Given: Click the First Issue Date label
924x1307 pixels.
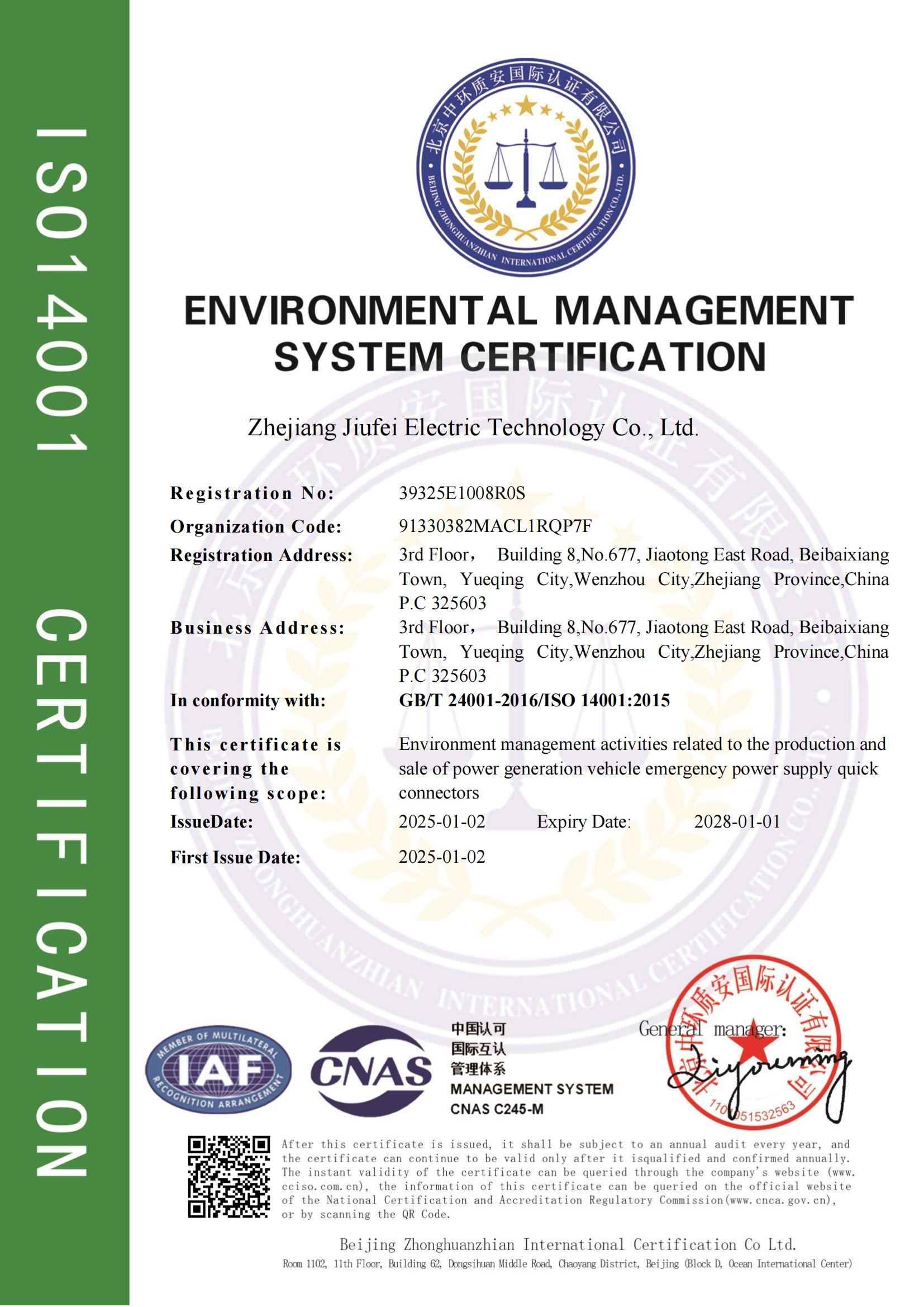Looking at the screenshot, I should click(x=235, y=857).
